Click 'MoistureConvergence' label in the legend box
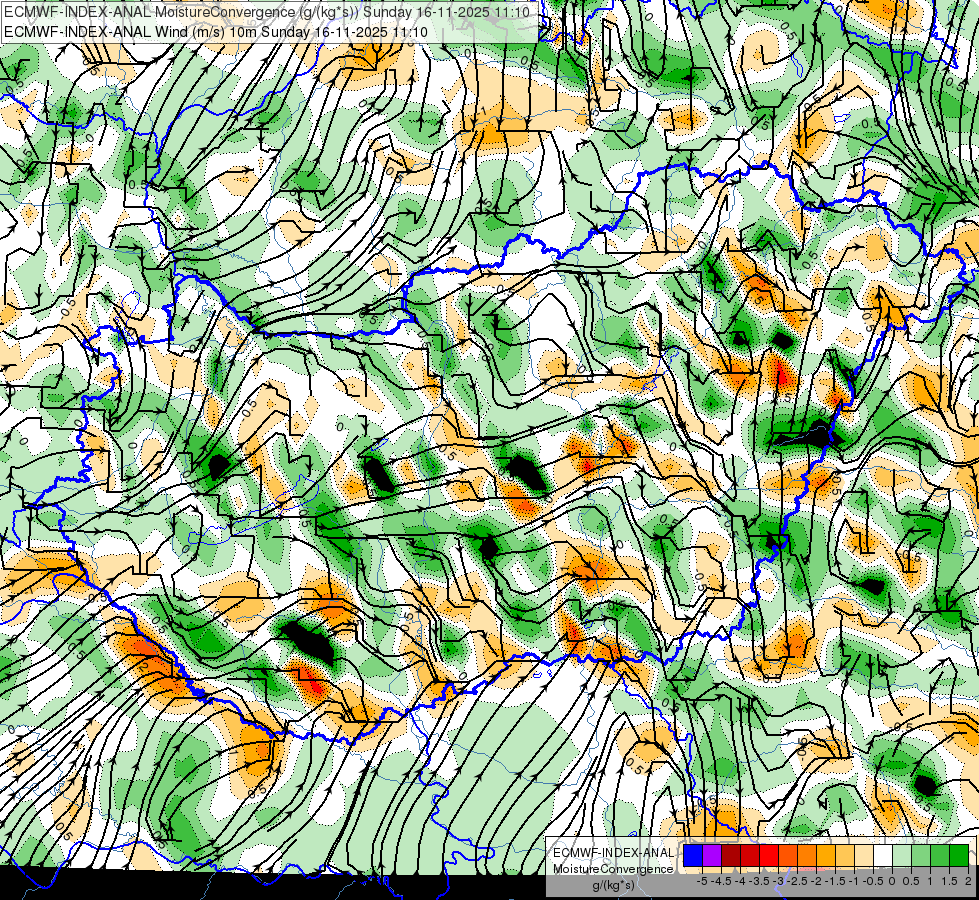 click(x=613, y=869)
